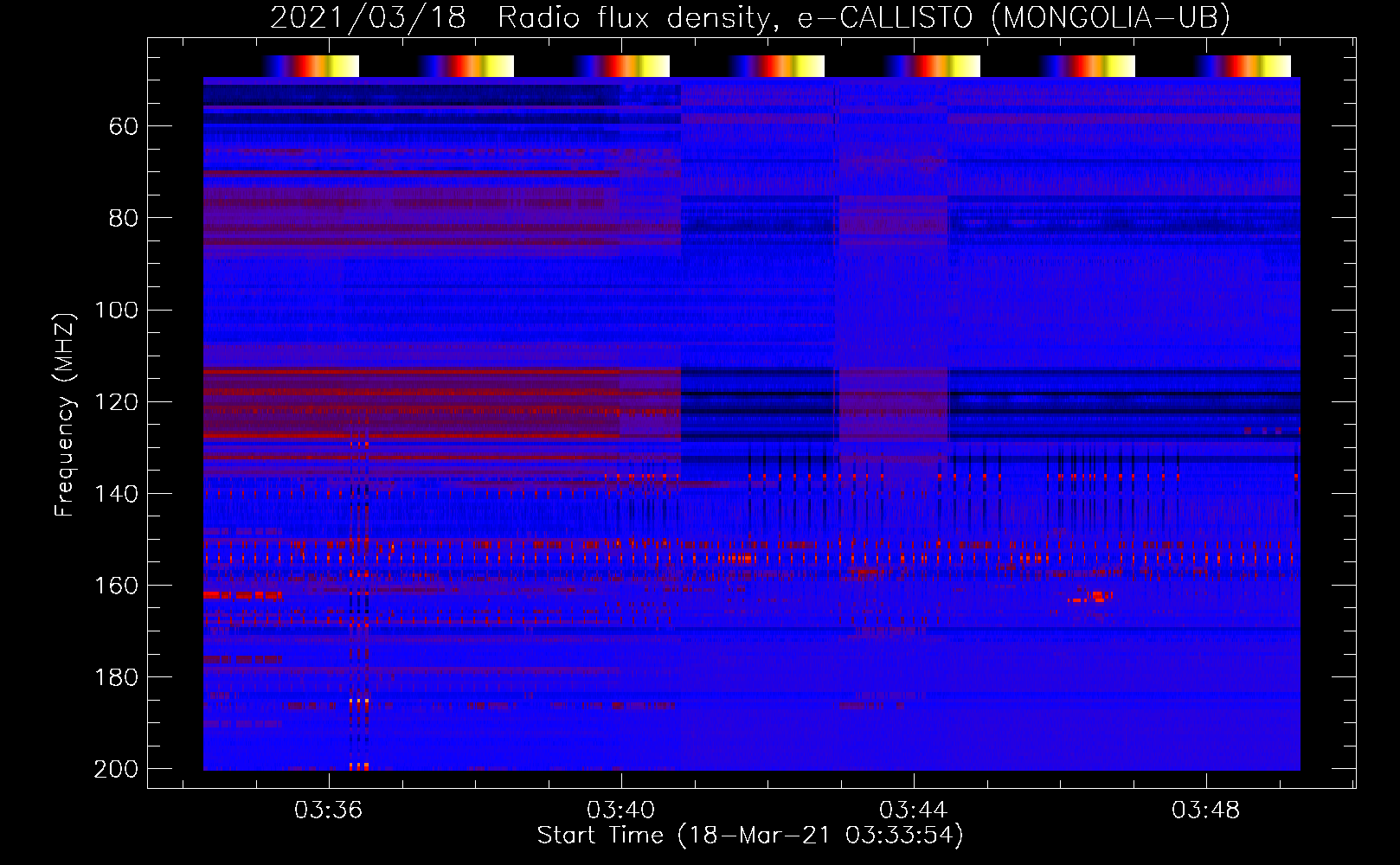The width and height of the screenshot is (1400, 865).
Task: Click the 200 frequency tick label
Action: tap(117, 769)
